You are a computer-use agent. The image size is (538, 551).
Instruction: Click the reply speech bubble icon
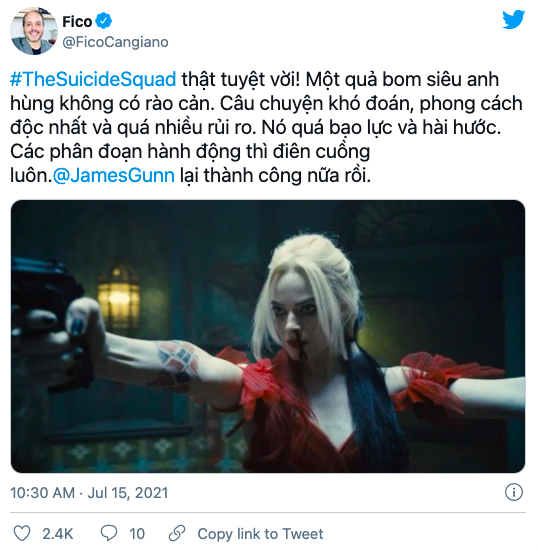[109, 533]
